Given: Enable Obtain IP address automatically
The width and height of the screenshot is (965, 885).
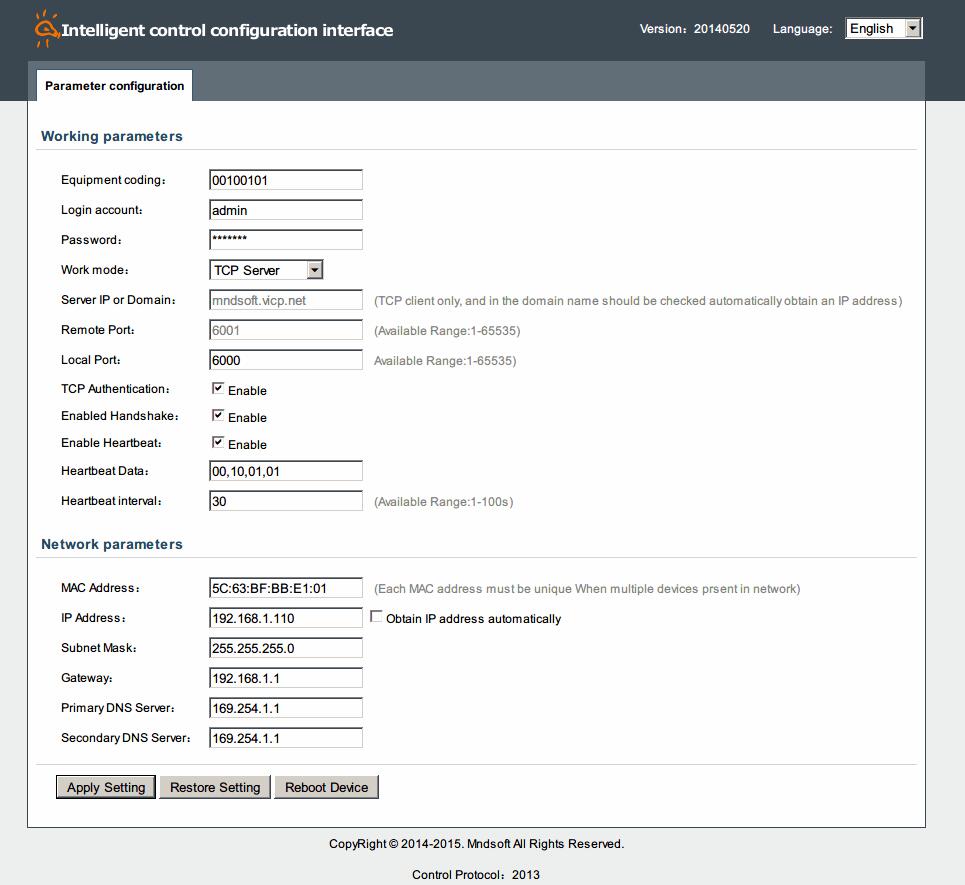Looking at the screenshot, I should (376, 618).
